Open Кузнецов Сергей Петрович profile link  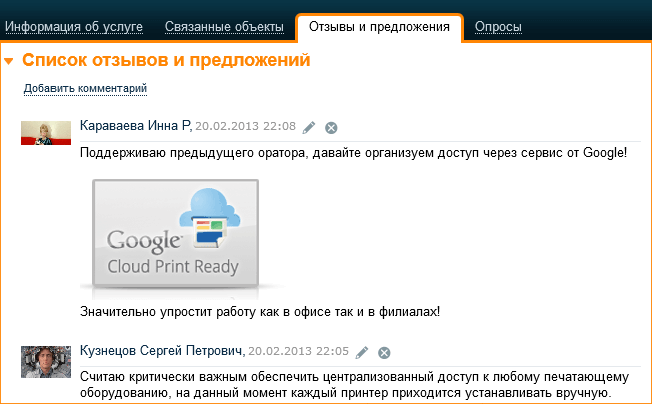coord(162,351)
